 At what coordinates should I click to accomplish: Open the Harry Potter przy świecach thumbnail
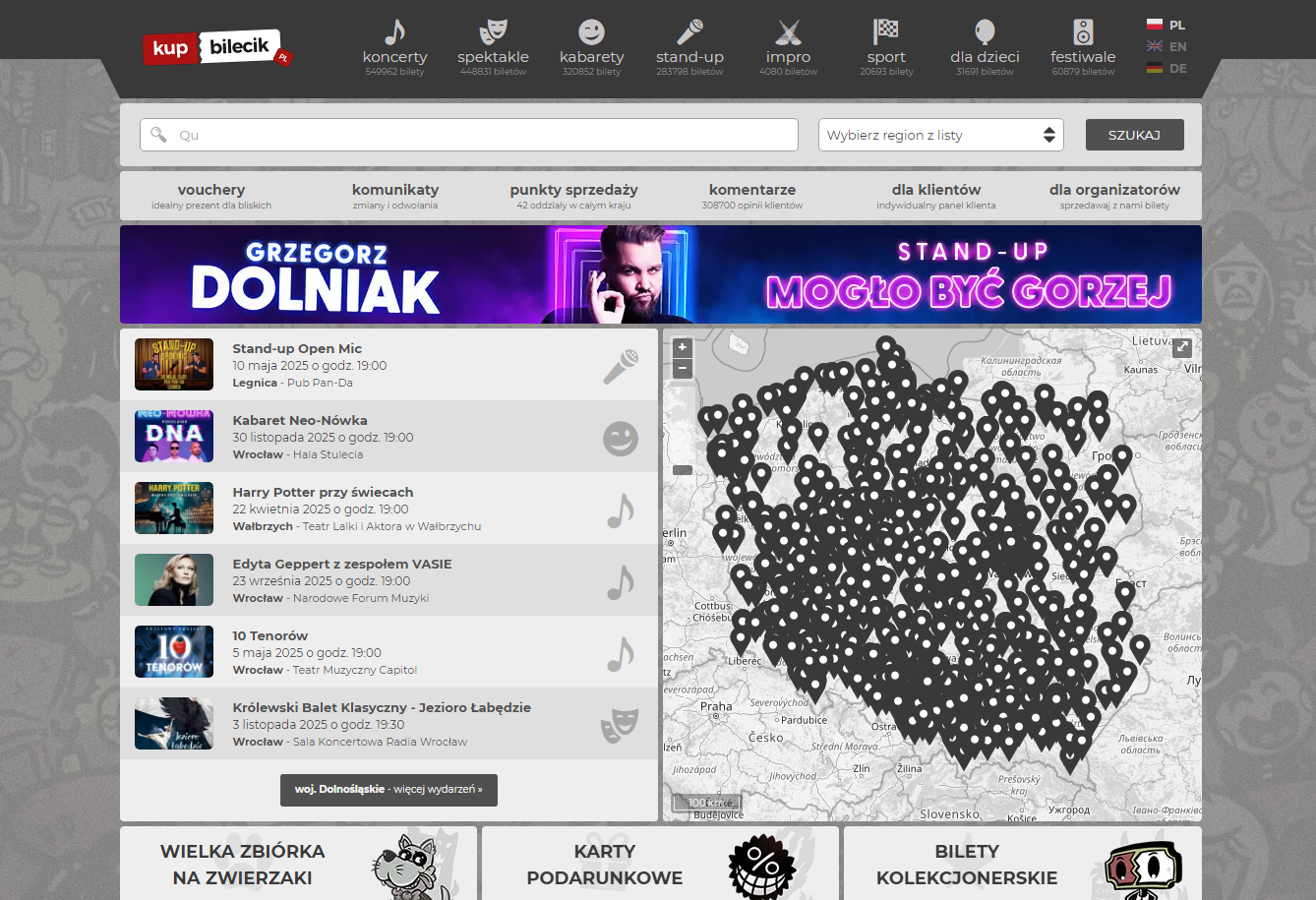click(174, 509)
